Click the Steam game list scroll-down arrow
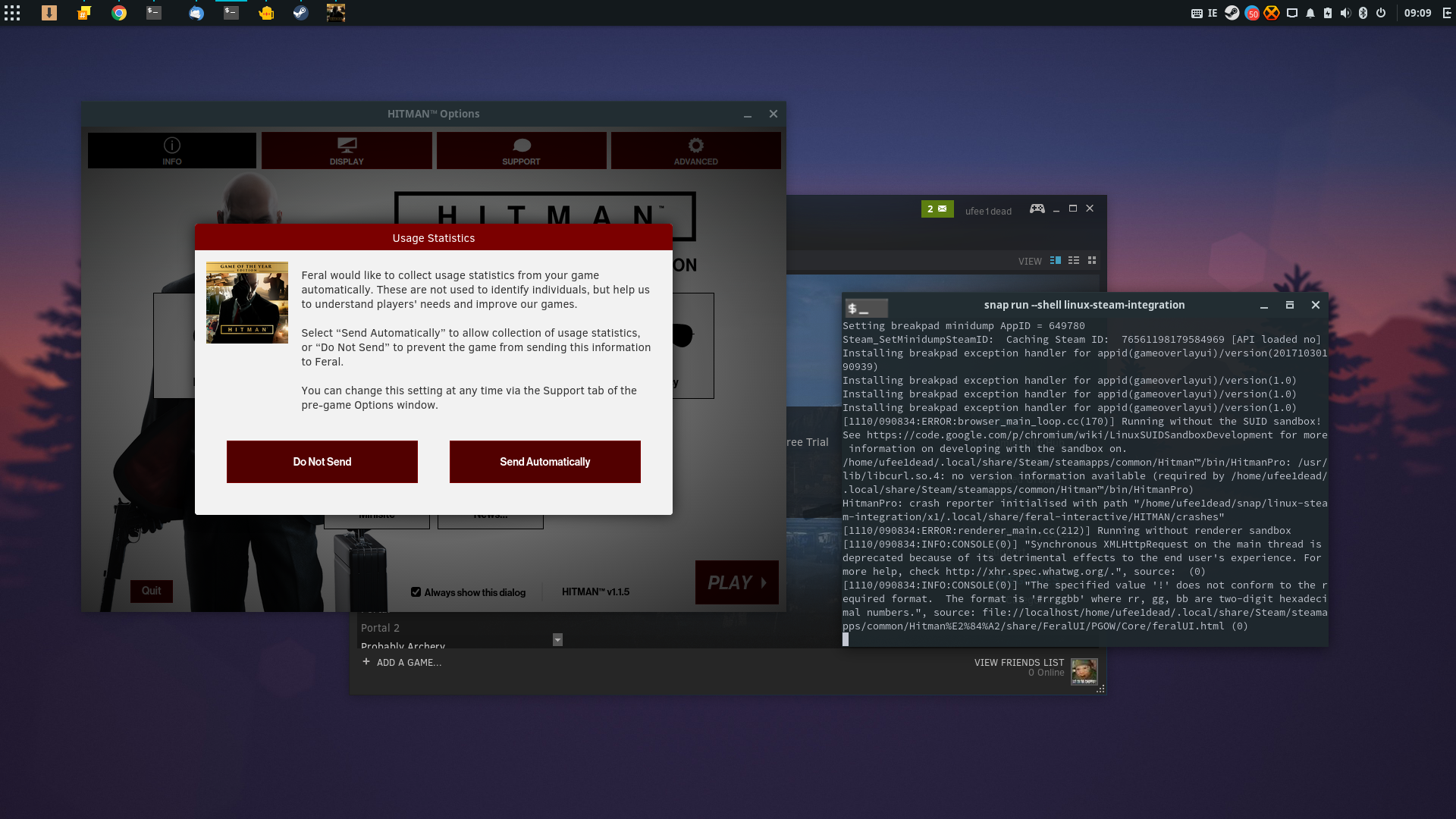1456x819 pixels. click(x=557, y=639)
